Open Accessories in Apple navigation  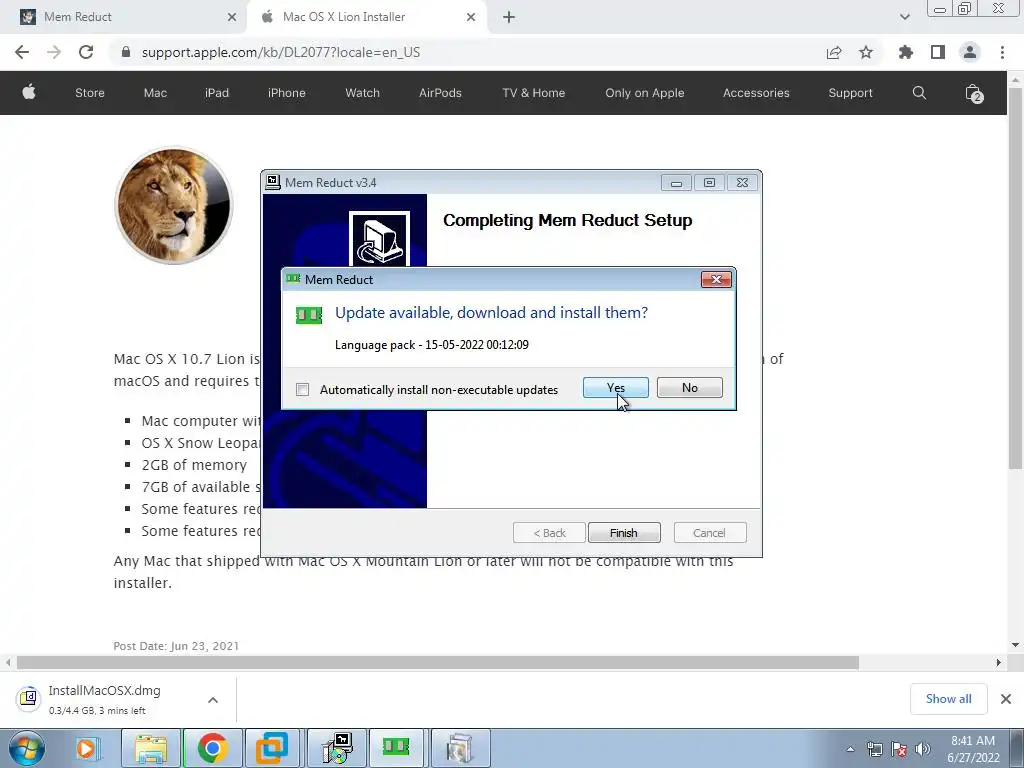756,93
